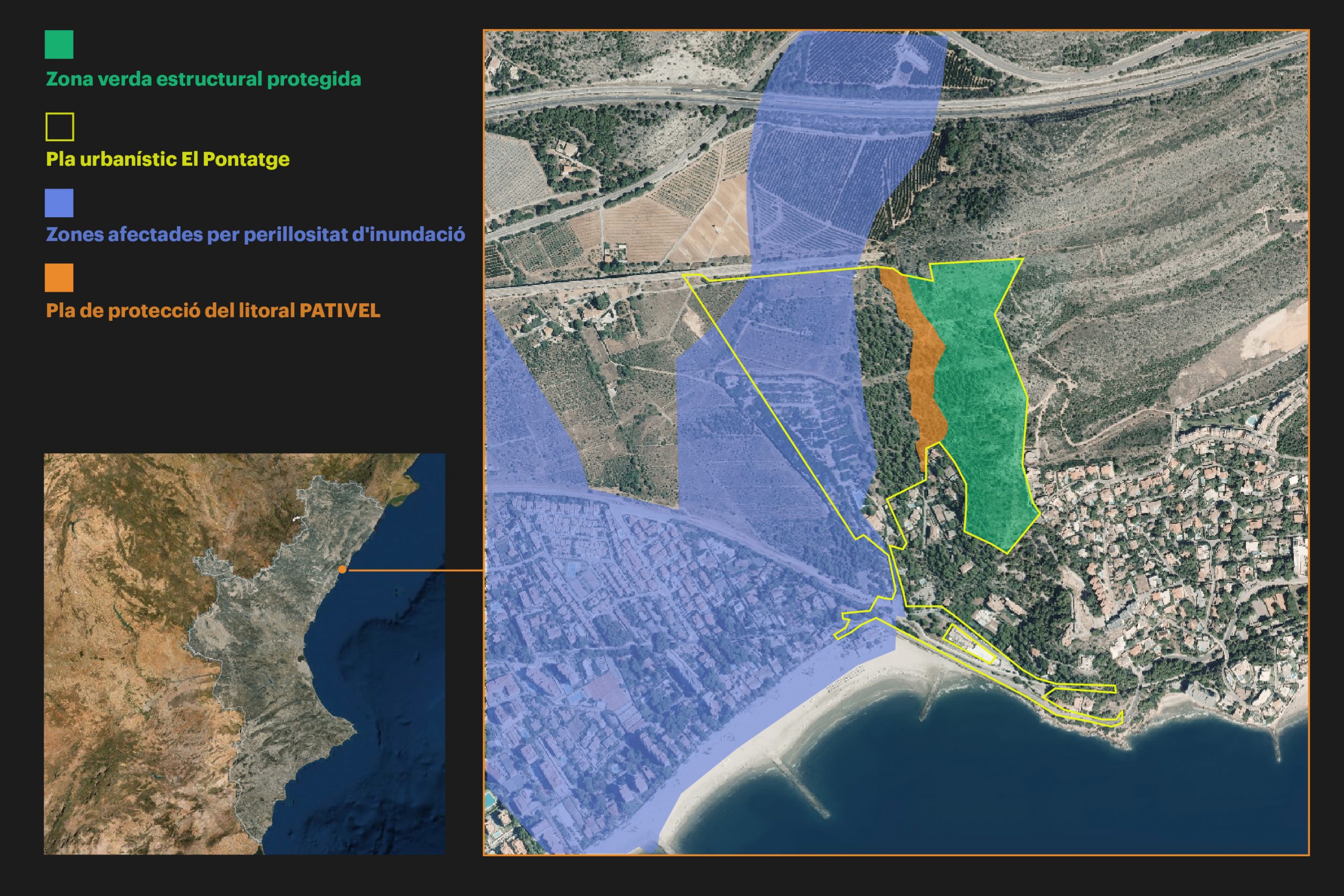Click the orange PATIVEL legend swatch
1344x896 pixels.
point(59,278)
